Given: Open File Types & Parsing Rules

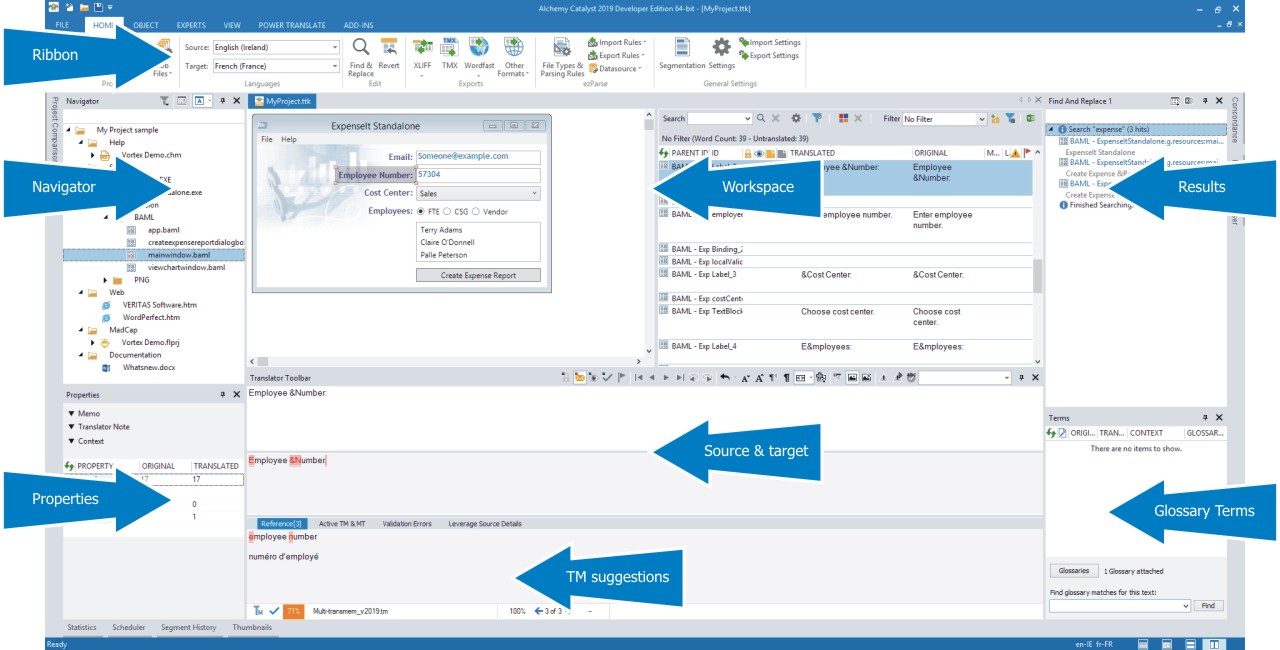Looking at the screenshot, I should pos(562,56).
